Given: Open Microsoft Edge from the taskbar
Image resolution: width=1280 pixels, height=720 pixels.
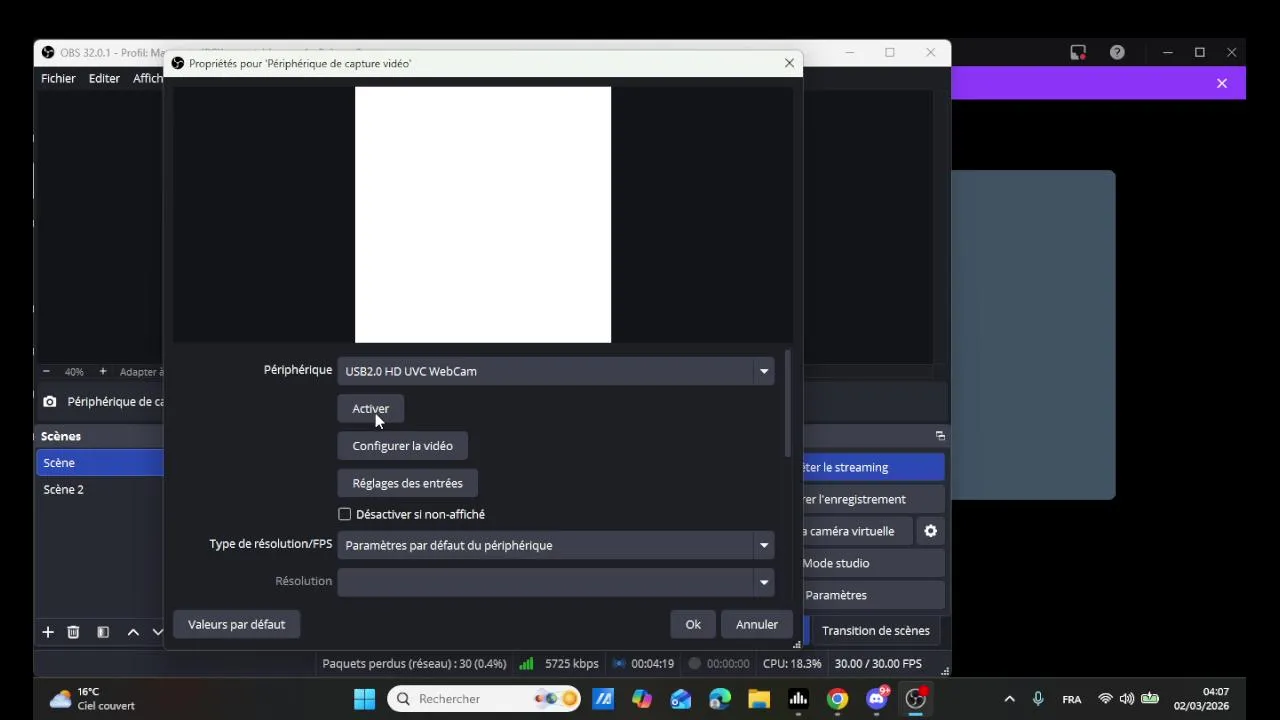Looking at the screenshot, I should point(720,699).
